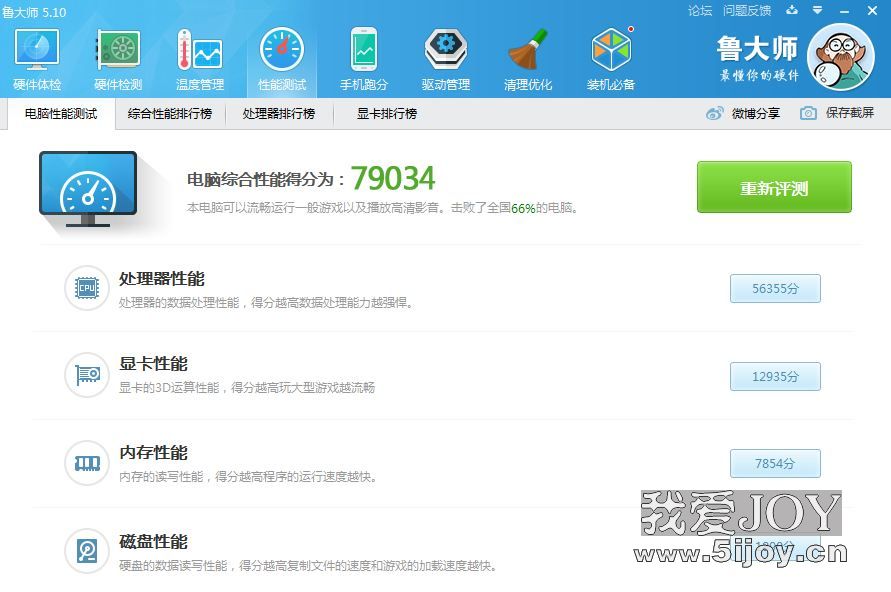The image size is (891, 592).
Task: Click the disk performance icon
Action: point(86,551)
